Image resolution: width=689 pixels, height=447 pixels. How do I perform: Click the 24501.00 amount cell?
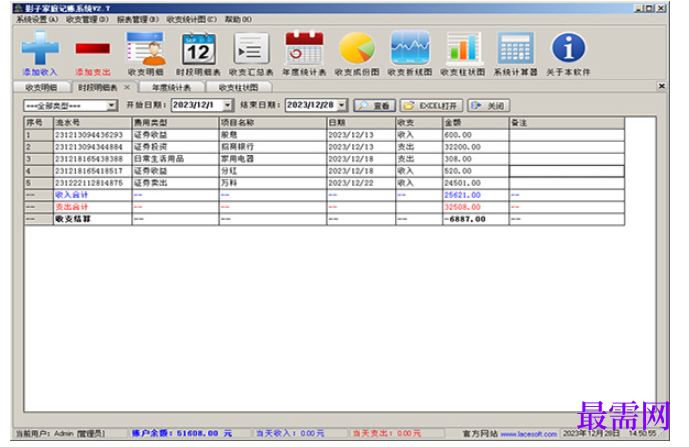tap(475, 183)
